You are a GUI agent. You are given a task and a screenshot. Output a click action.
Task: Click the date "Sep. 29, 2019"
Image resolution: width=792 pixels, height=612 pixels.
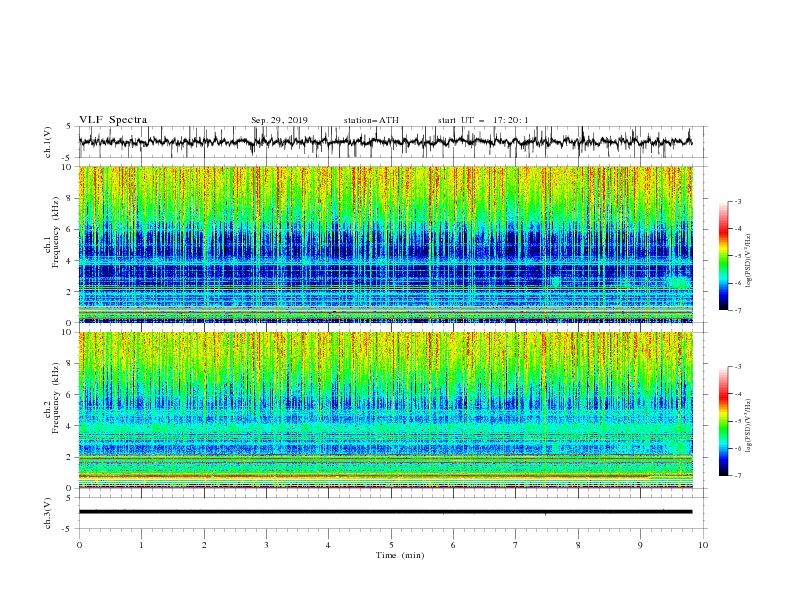pos(279,120)
